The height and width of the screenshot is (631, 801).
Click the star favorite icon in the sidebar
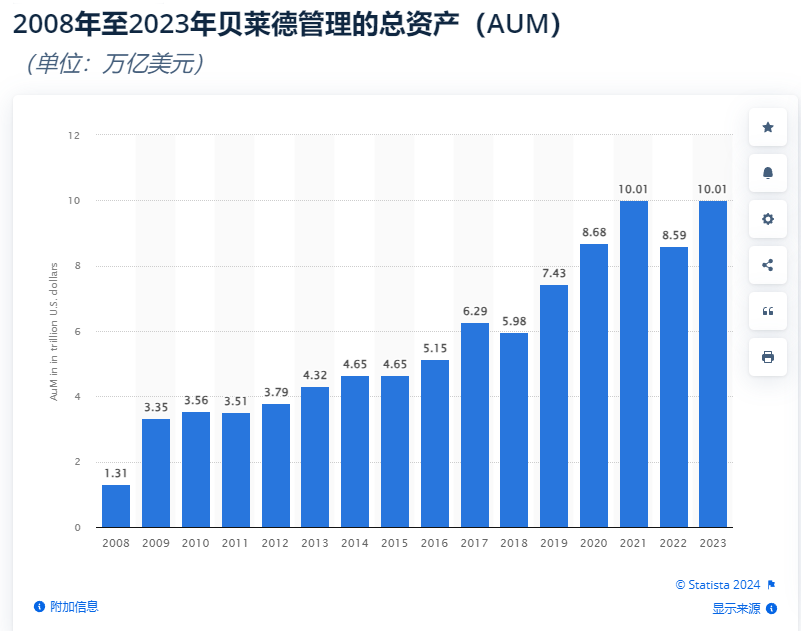(767, 128)
